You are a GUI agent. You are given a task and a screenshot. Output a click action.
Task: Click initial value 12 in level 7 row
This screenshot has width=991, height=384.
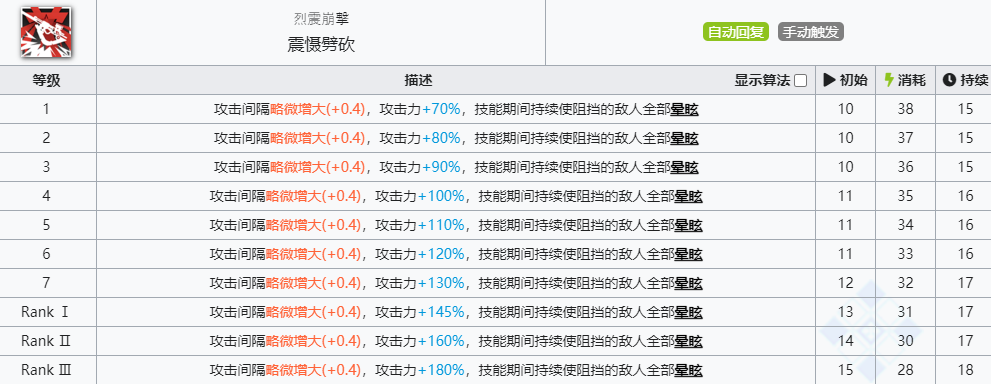click(845, 284)
